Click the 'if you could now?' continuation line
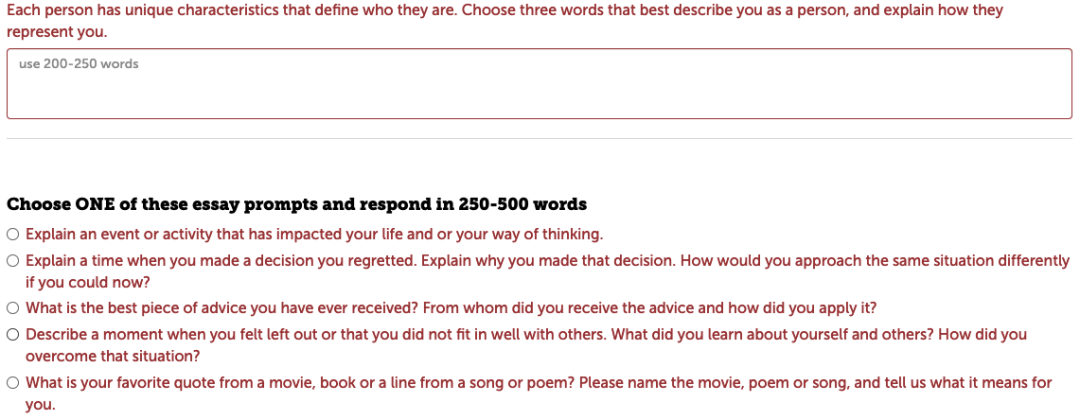The width and height of the screenshot is (1080, 420). tap(88, 282)
